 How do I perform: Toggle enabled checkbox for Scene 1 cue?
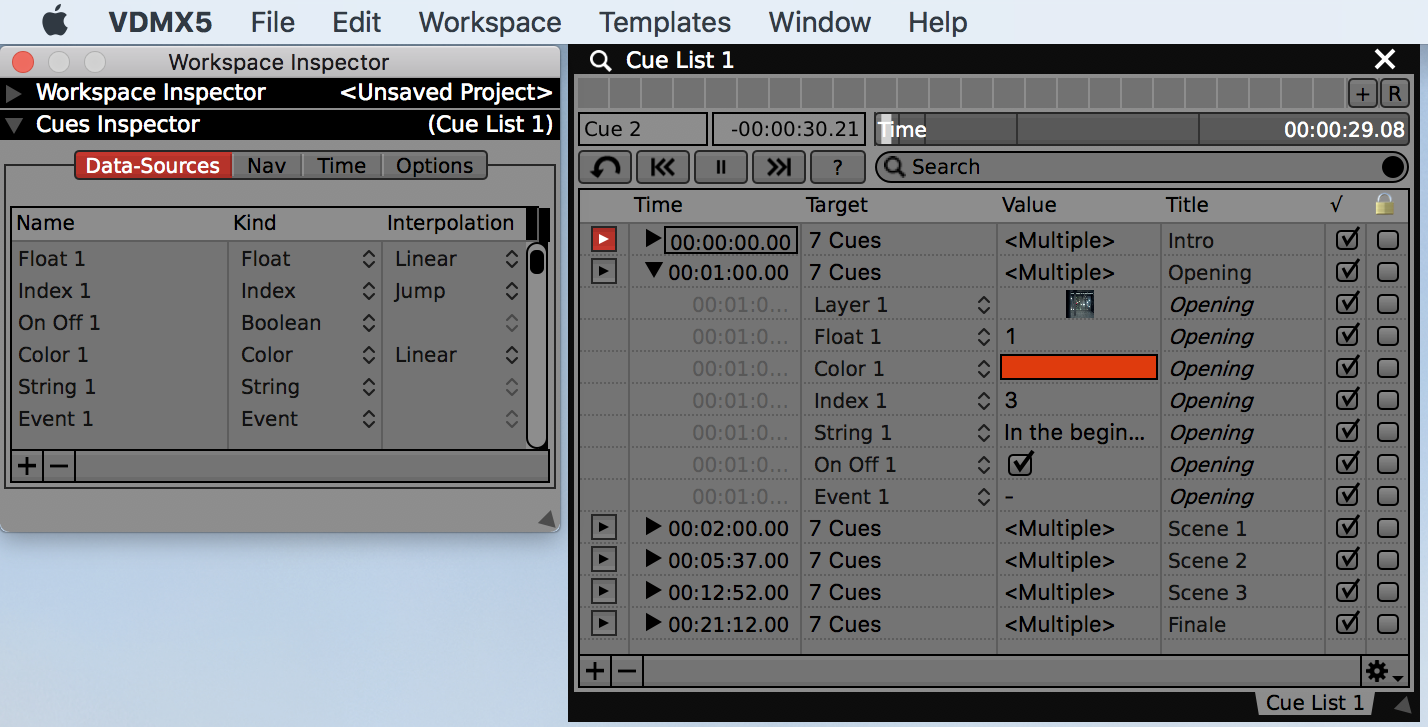pyautogui.click(x=1347, y=527)
